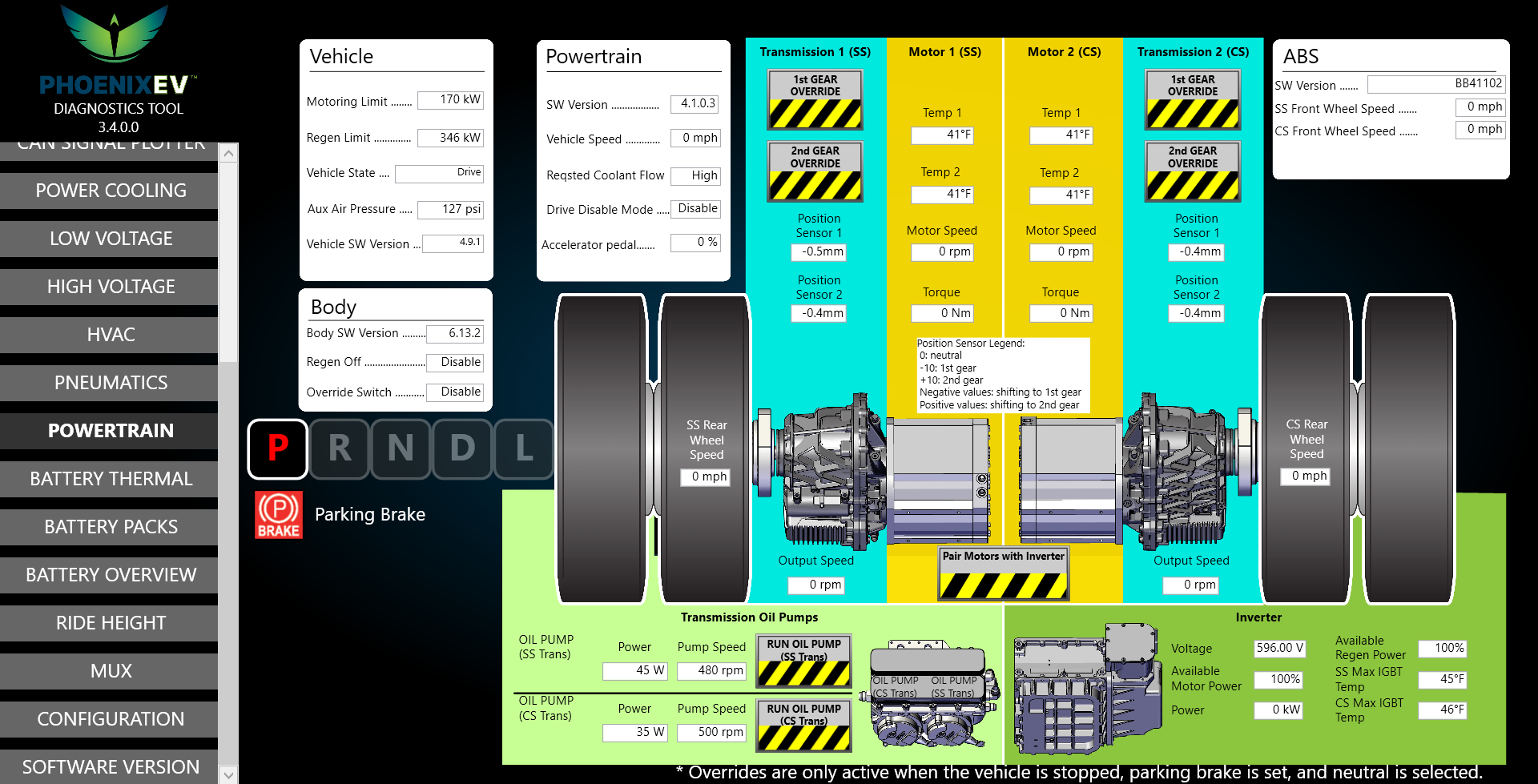This screenshot has width=1538, height=784.
Task: Click the red Parking Brake icon
Action: (278, 514)
